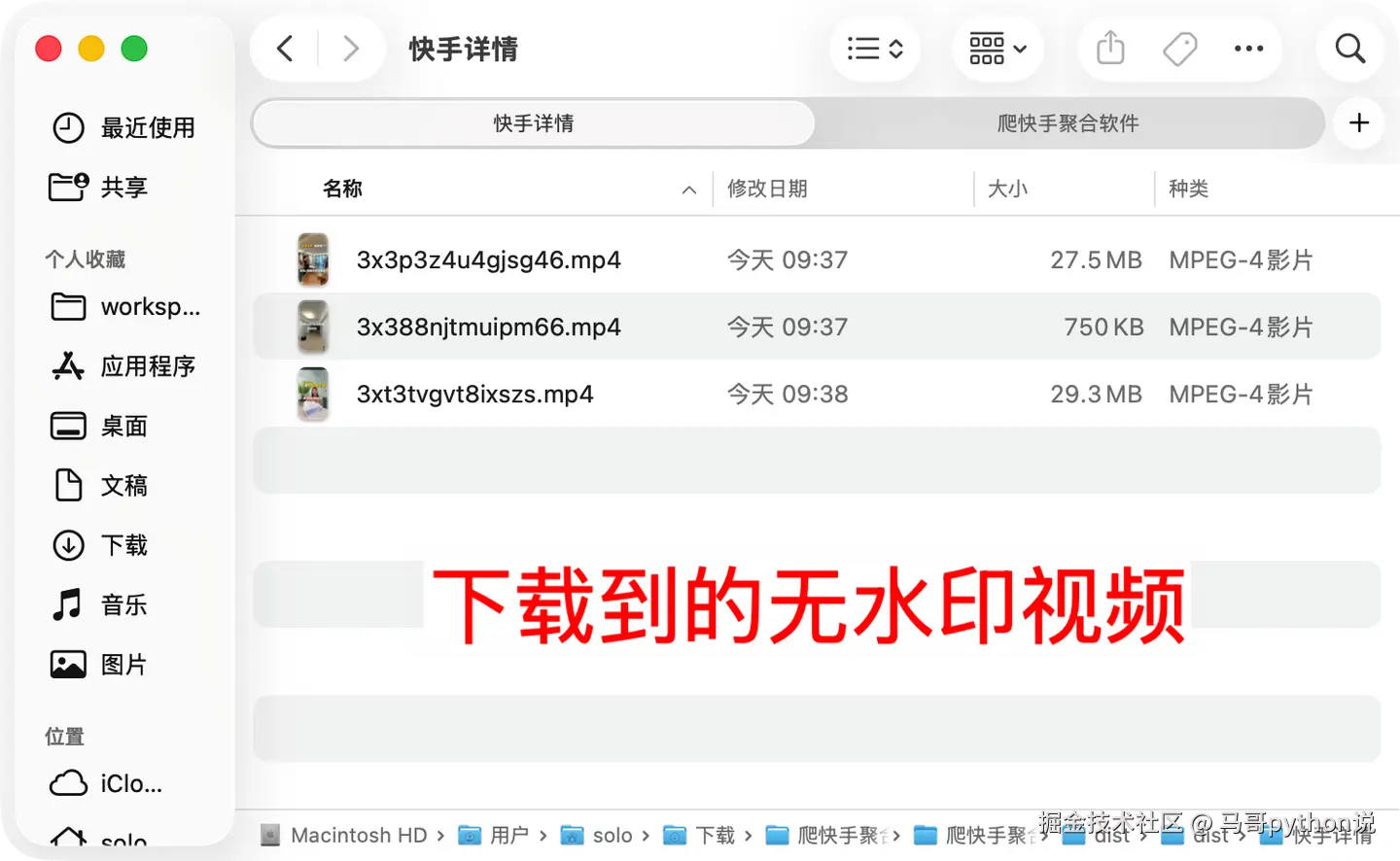Click the music note icon beside 音乐
Screen dimensions: 1400x861
[x=67, y=604]
